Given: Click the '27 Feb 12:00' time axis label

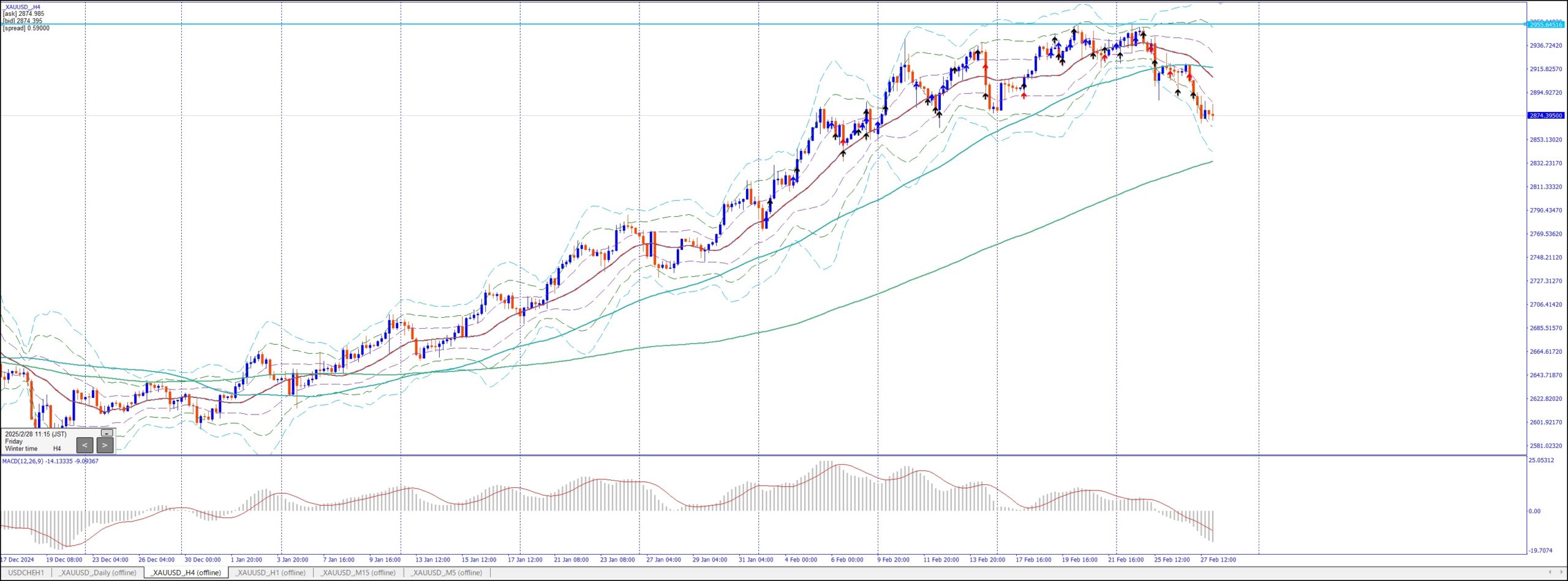Looking at the screenshot, I should tap(1218, 560).
